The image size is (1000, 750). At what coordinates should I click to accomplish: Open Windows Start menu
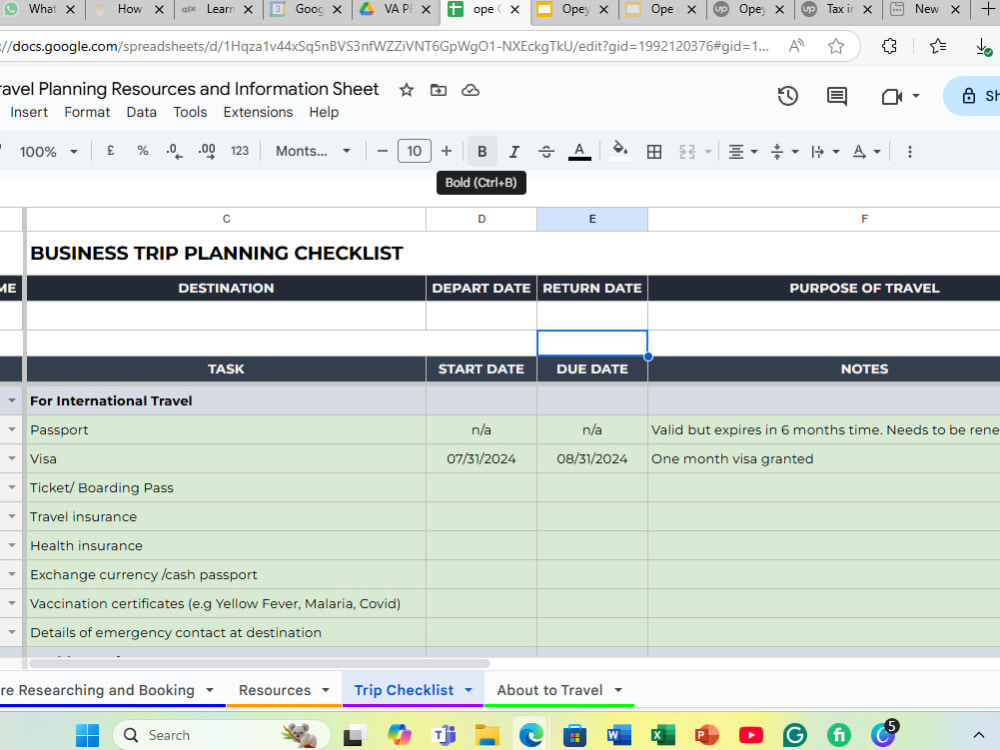point(87,735)
